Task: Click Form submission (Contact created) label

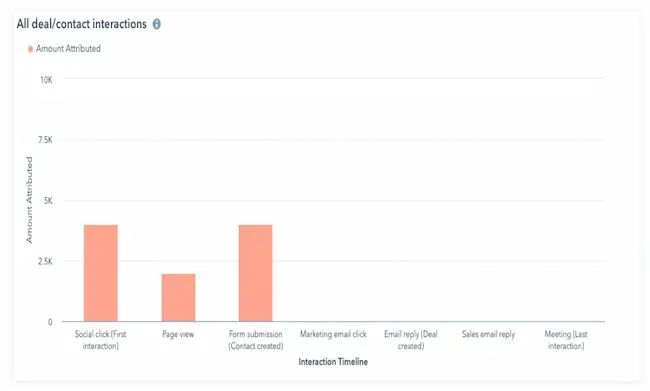Action: point(256,340)
